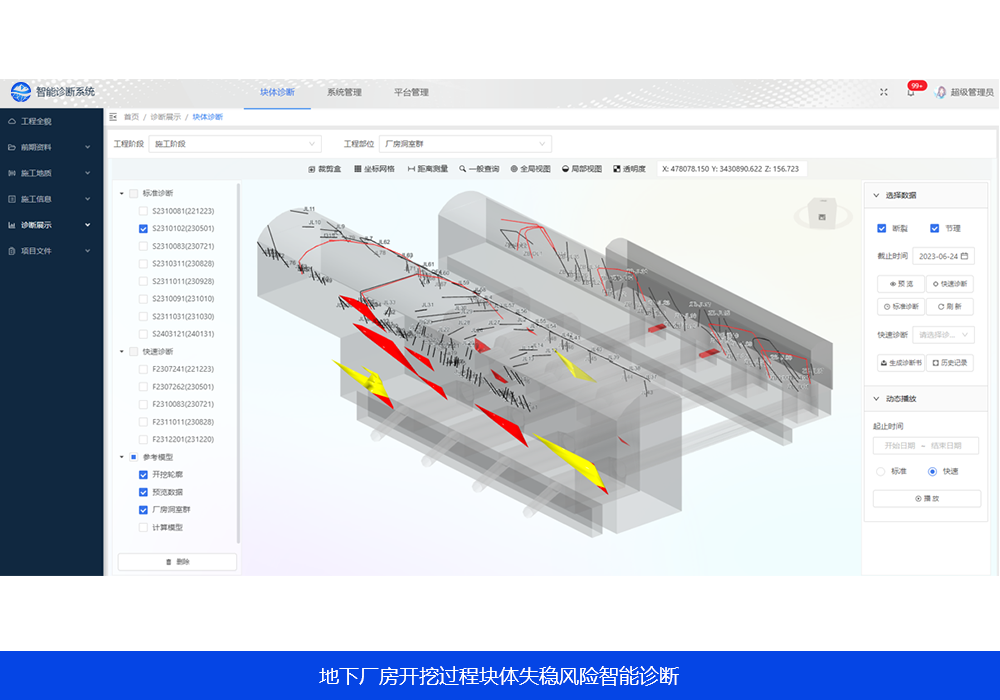Open the 透明度 transparency tool
Image resolution: width=1000 pixels, height=700 pixels.
tap(629, 169)
